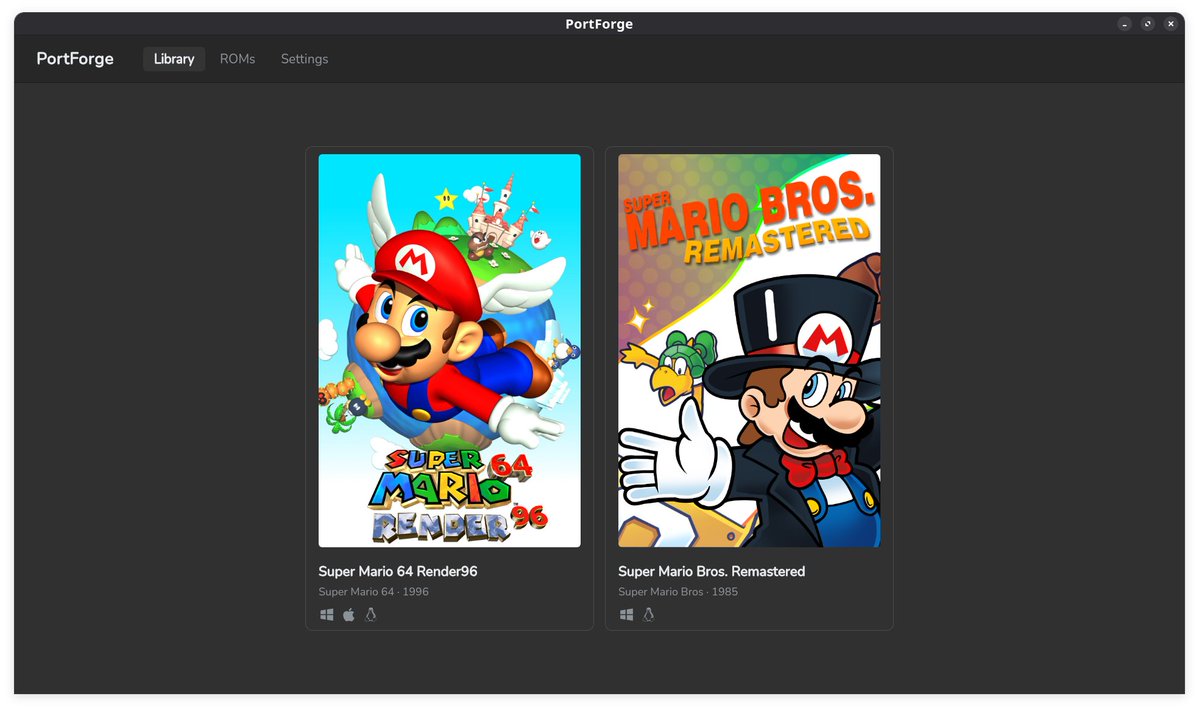Click the PortForge logo text in the header
Viewport: 1199px width, 710px height.
[x=75, y=59]
